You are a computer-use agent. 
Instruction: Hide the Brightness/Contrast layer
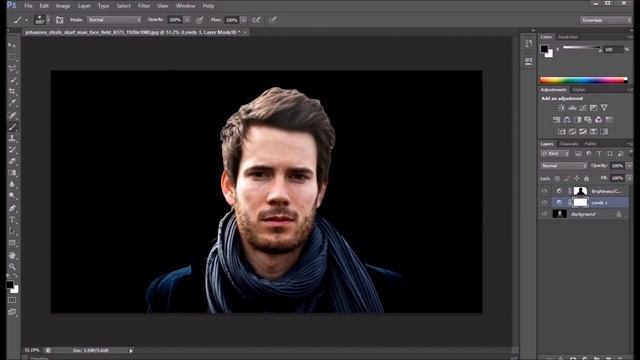(x=544, y=191)
